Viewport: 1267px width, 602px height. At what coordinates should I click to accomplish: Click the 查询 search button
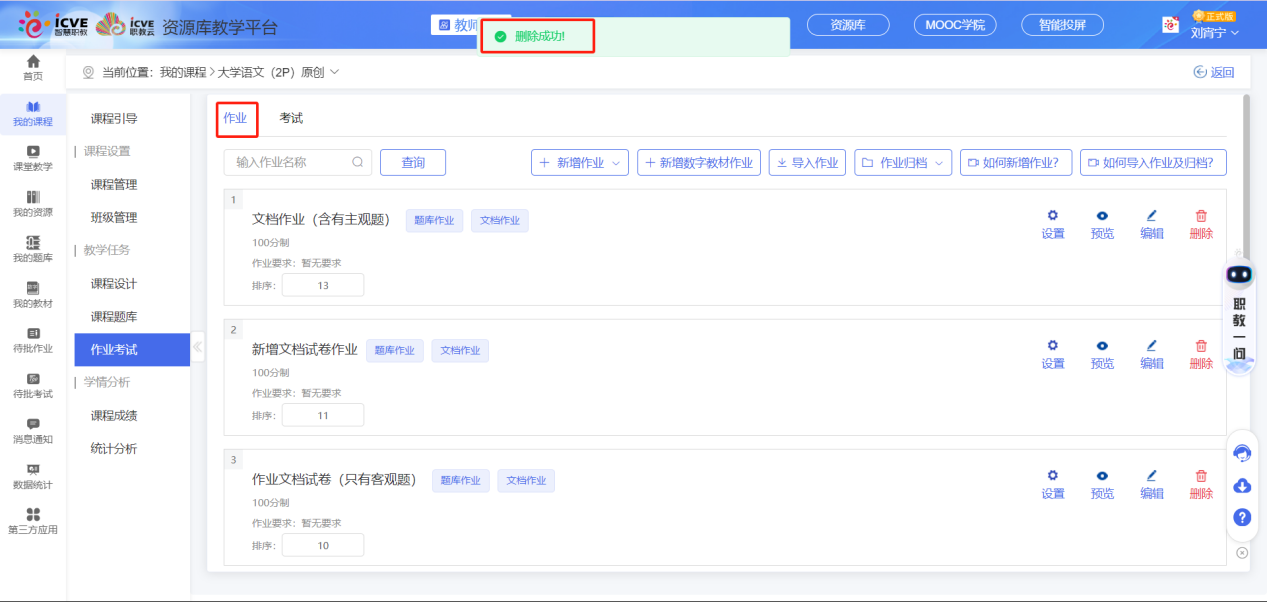pyautogui.click(x=412, y=162)
